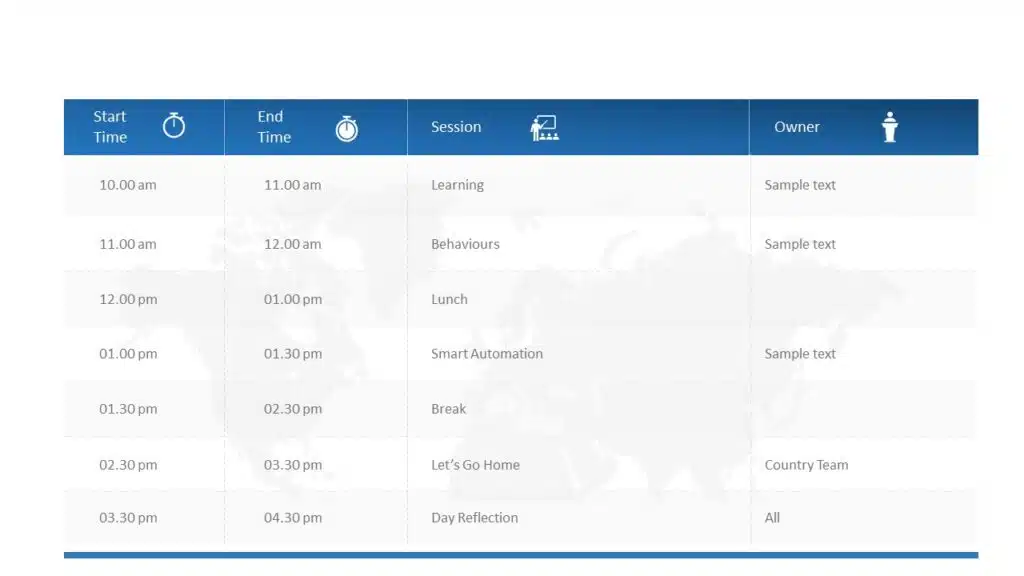Screen dimensions: 1024x576
Task: Click the stopwatch icon beside End Time
Action: pos(346,128)
